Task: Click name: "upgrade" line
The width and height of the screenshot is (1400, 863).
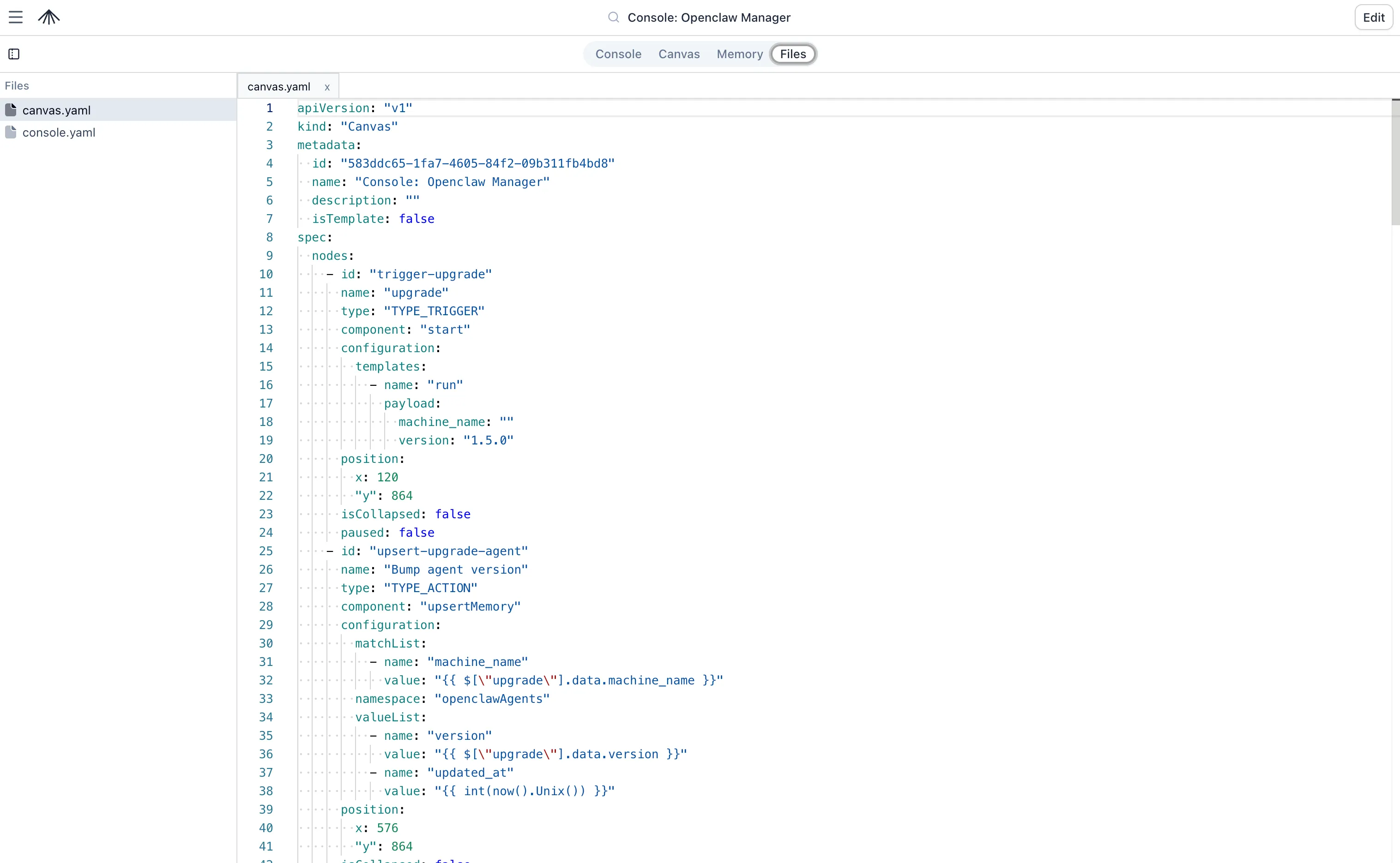Action: [394, 292]
